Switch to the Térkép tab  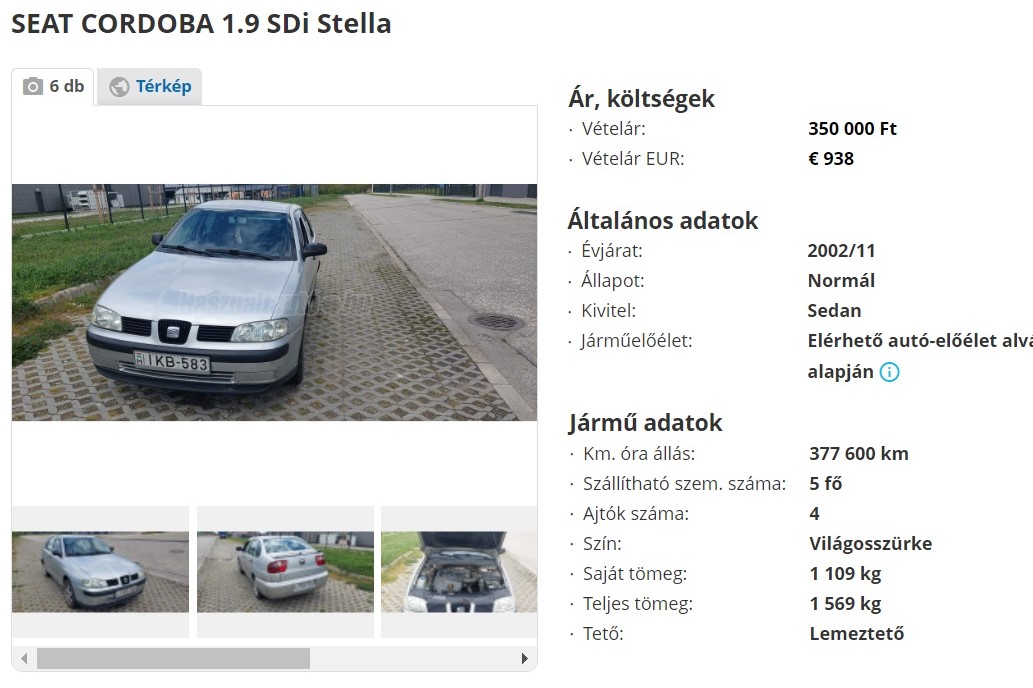click(150, 86)
